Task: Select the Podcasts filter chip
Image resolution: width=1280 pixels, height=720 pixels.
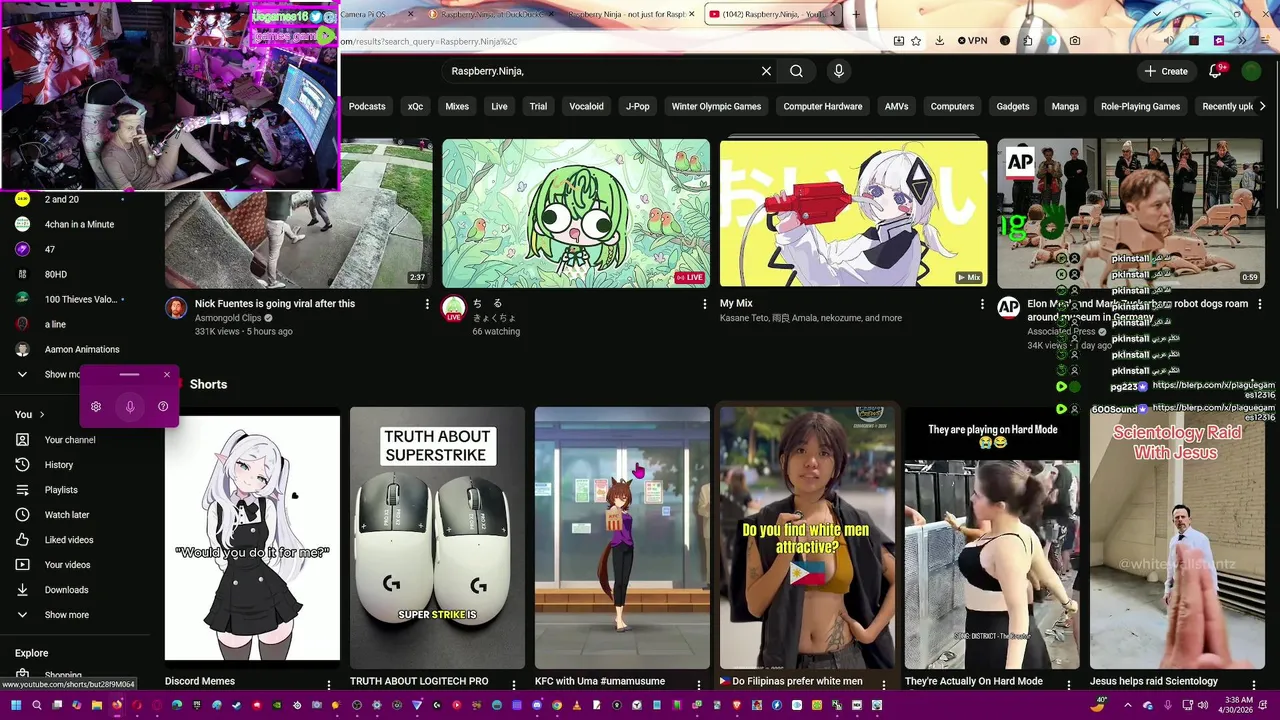Action: tap(367, 106)
